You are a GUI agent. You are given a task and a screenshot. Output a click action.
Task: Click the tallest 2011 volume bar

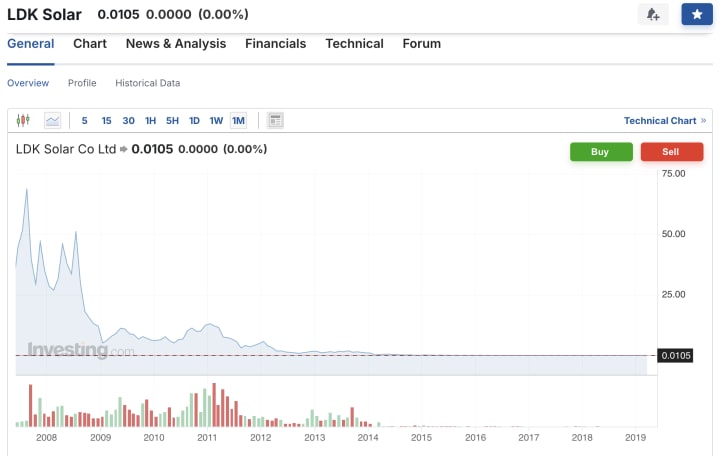pyautogui.click(x=214, y=405)
